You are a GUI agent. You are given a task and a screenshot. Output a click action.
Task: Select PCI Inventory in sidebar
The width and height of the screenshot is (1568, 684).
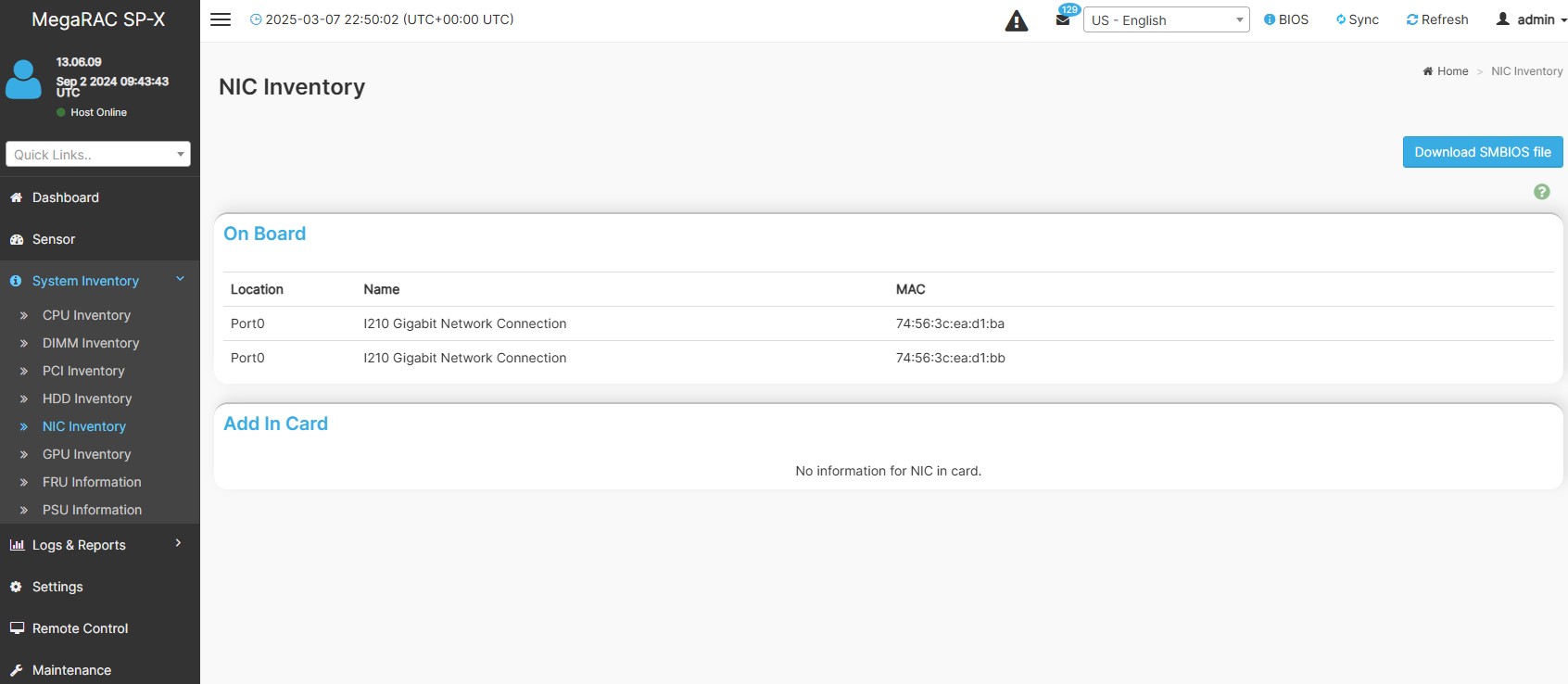click(83, 371)
